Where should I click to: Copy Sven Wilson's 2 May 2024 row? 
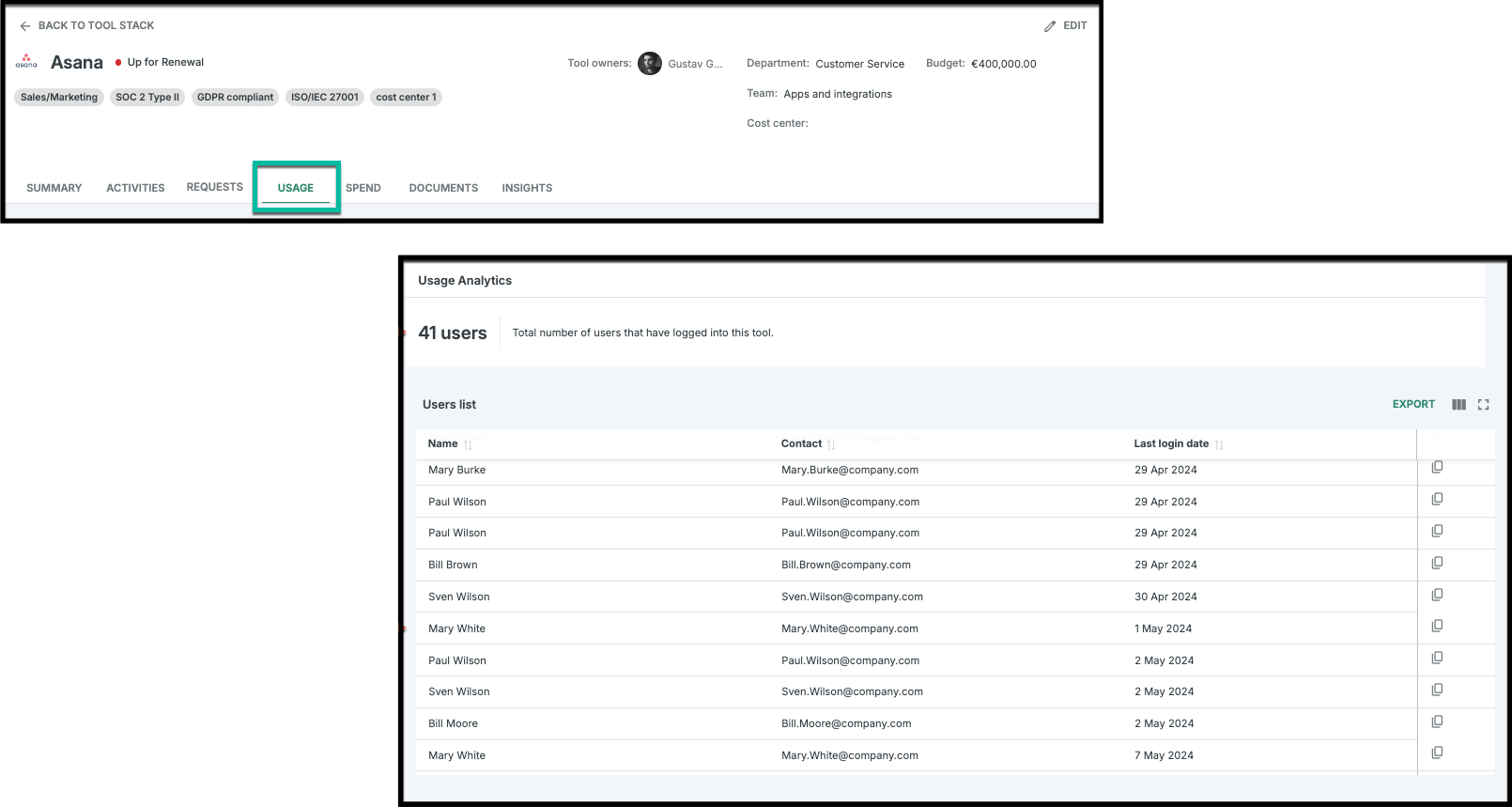coord(1437,690)
